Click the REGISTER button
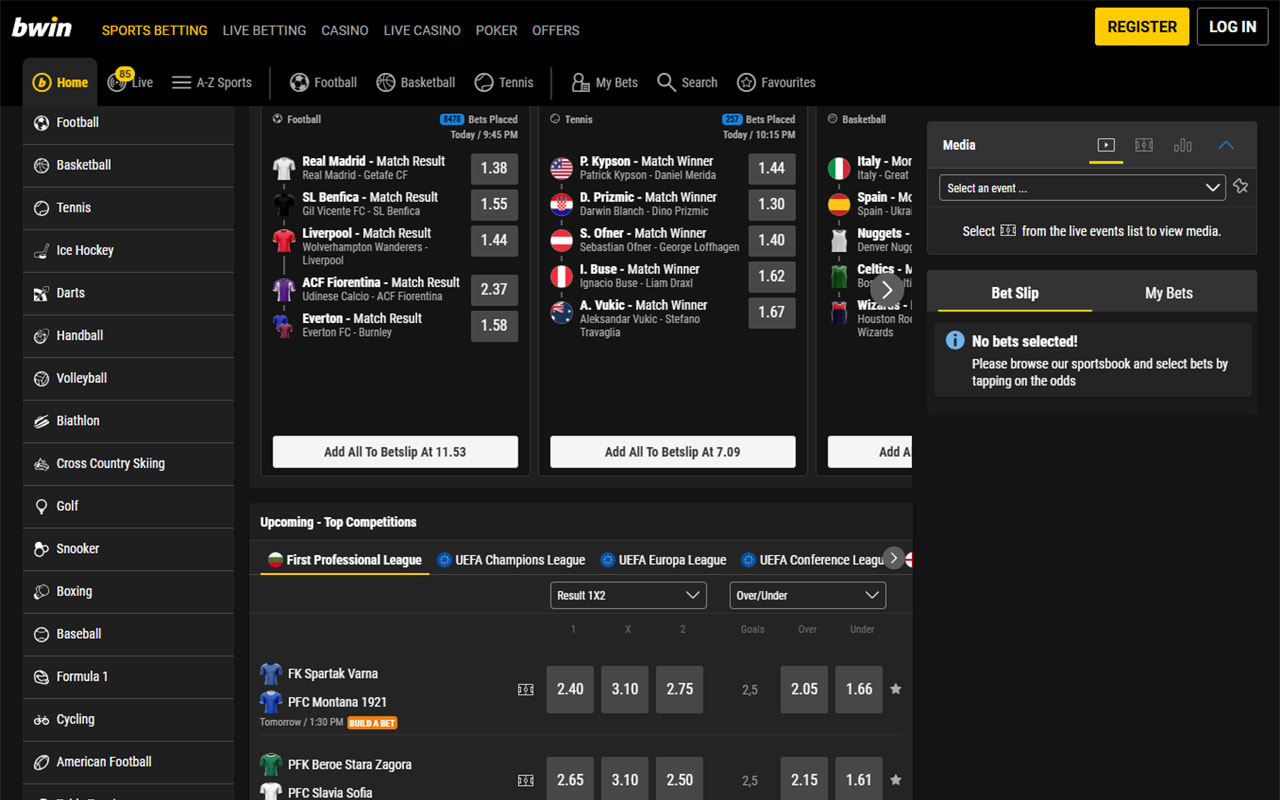1280x800 pixels. 1142,27
